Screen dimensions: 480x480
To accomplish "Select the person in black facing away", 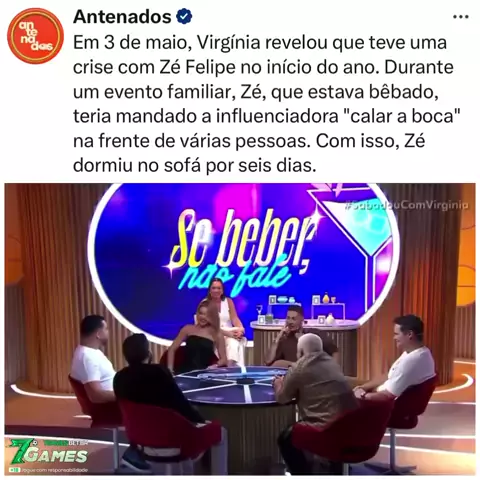I will coord(153,393).
